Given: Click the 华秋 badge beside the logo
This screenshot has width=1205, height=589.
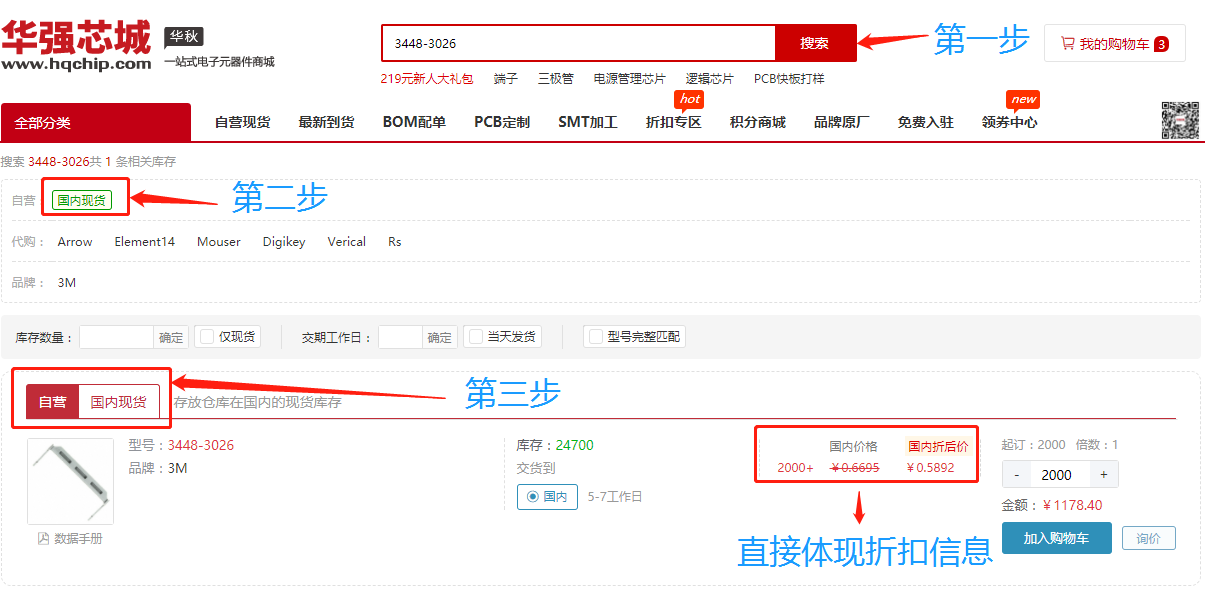Looking at the screenshot, I should tap(182, 34).
